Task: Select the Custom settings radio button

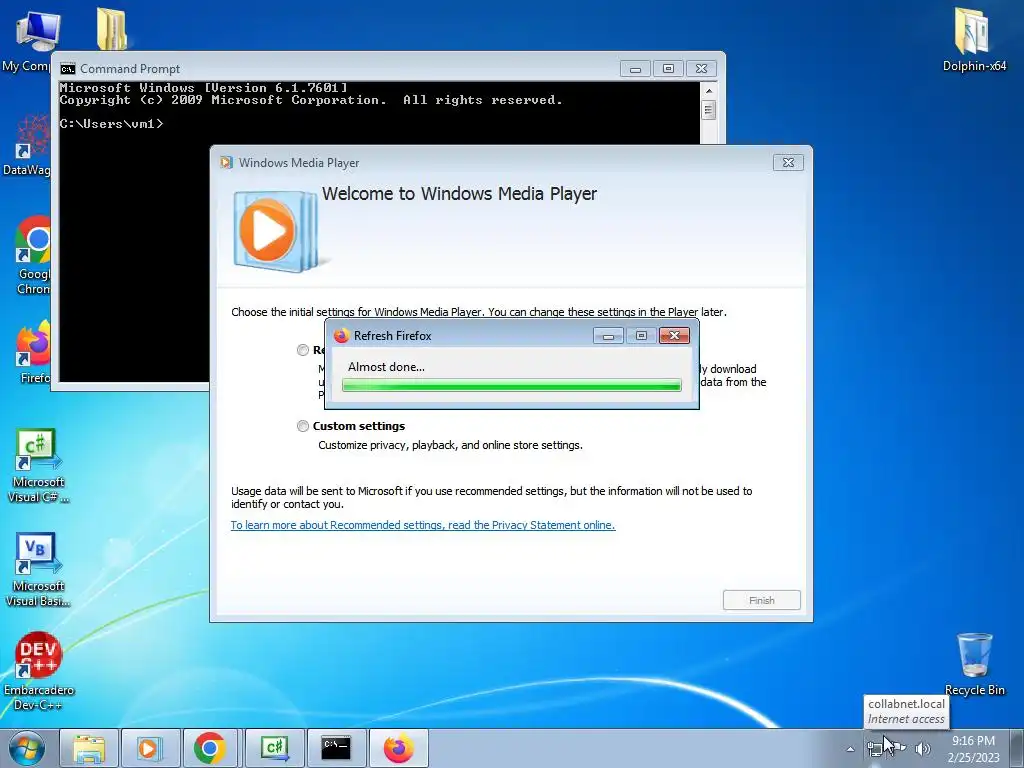Action: coord(302,426)
